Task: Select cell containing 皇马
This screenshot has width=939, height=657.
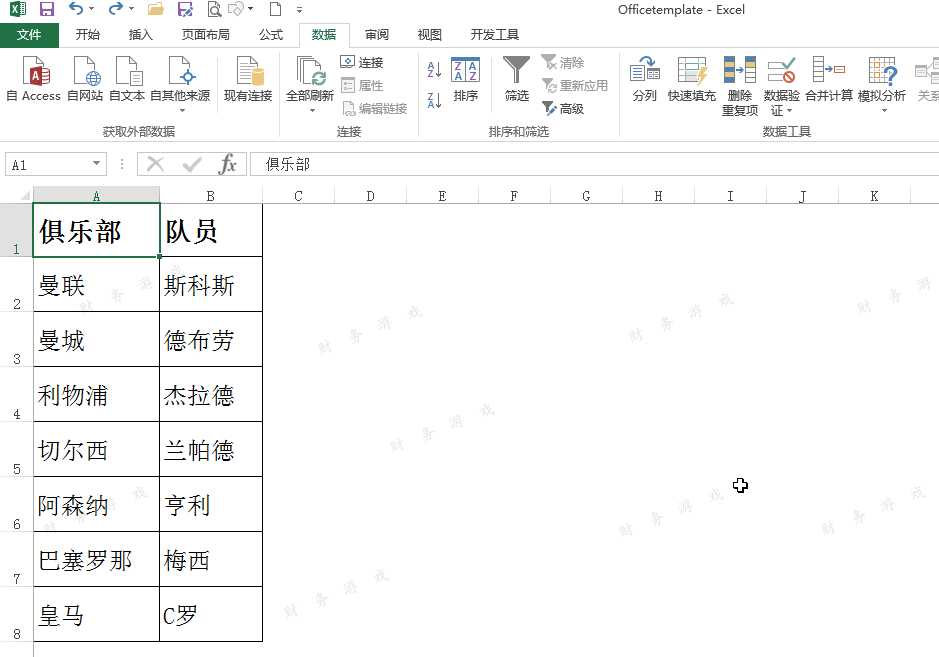Action: 96,614
